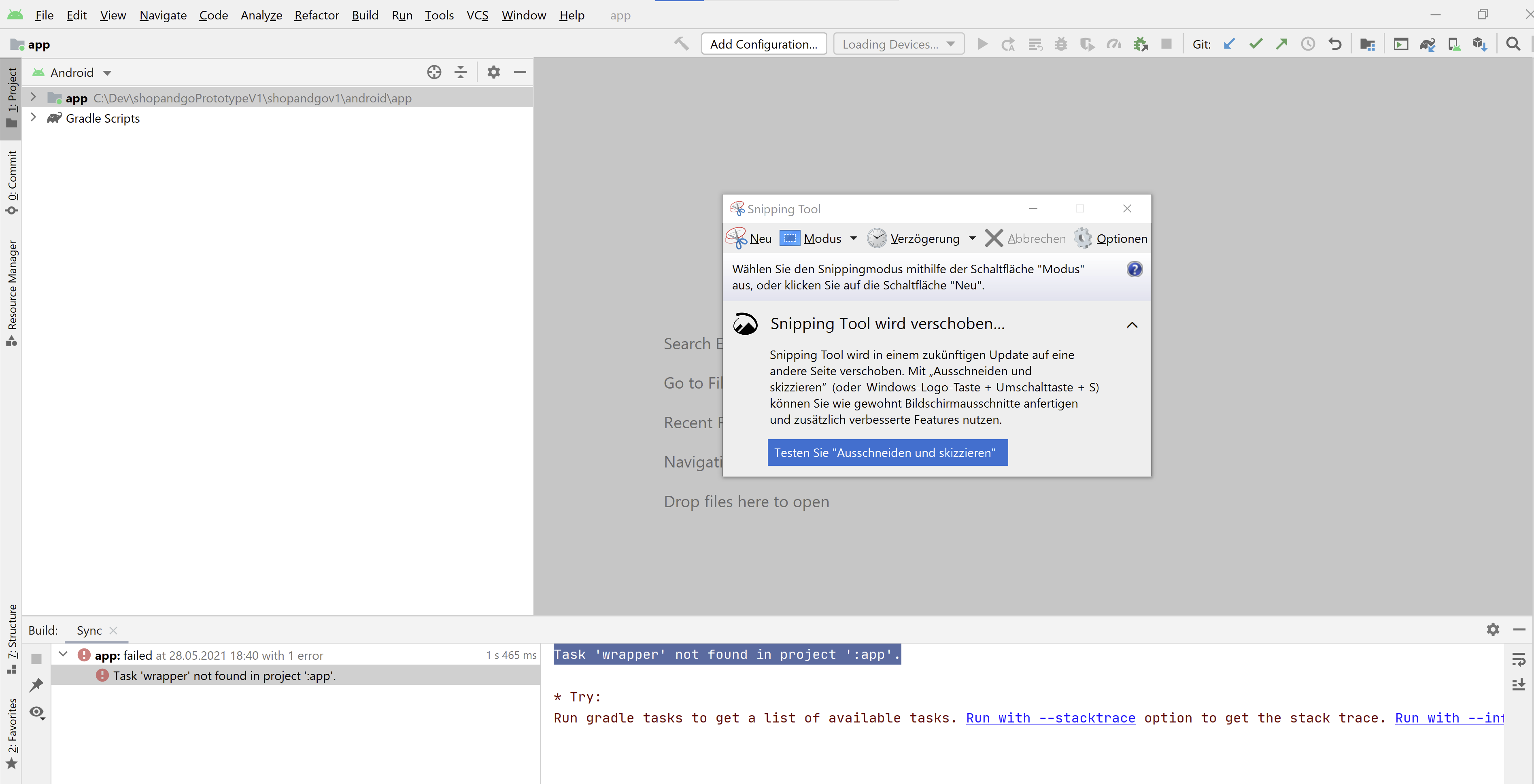The width and height of the screenshot is (1534, 784).
Task: Toggle the Resource Manager side tool window
Action: point(11,293)
